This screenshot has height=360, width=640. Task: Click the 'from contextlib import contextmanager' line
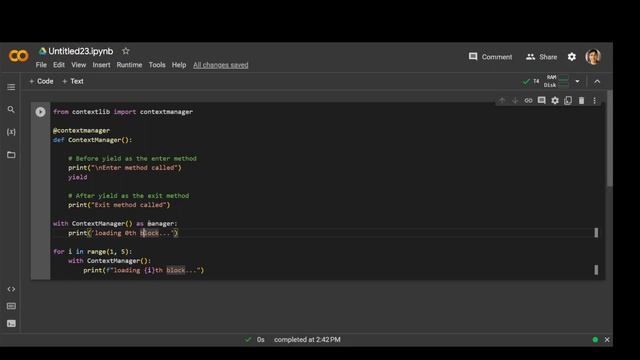pyautogui.click(x=123, y=112)
